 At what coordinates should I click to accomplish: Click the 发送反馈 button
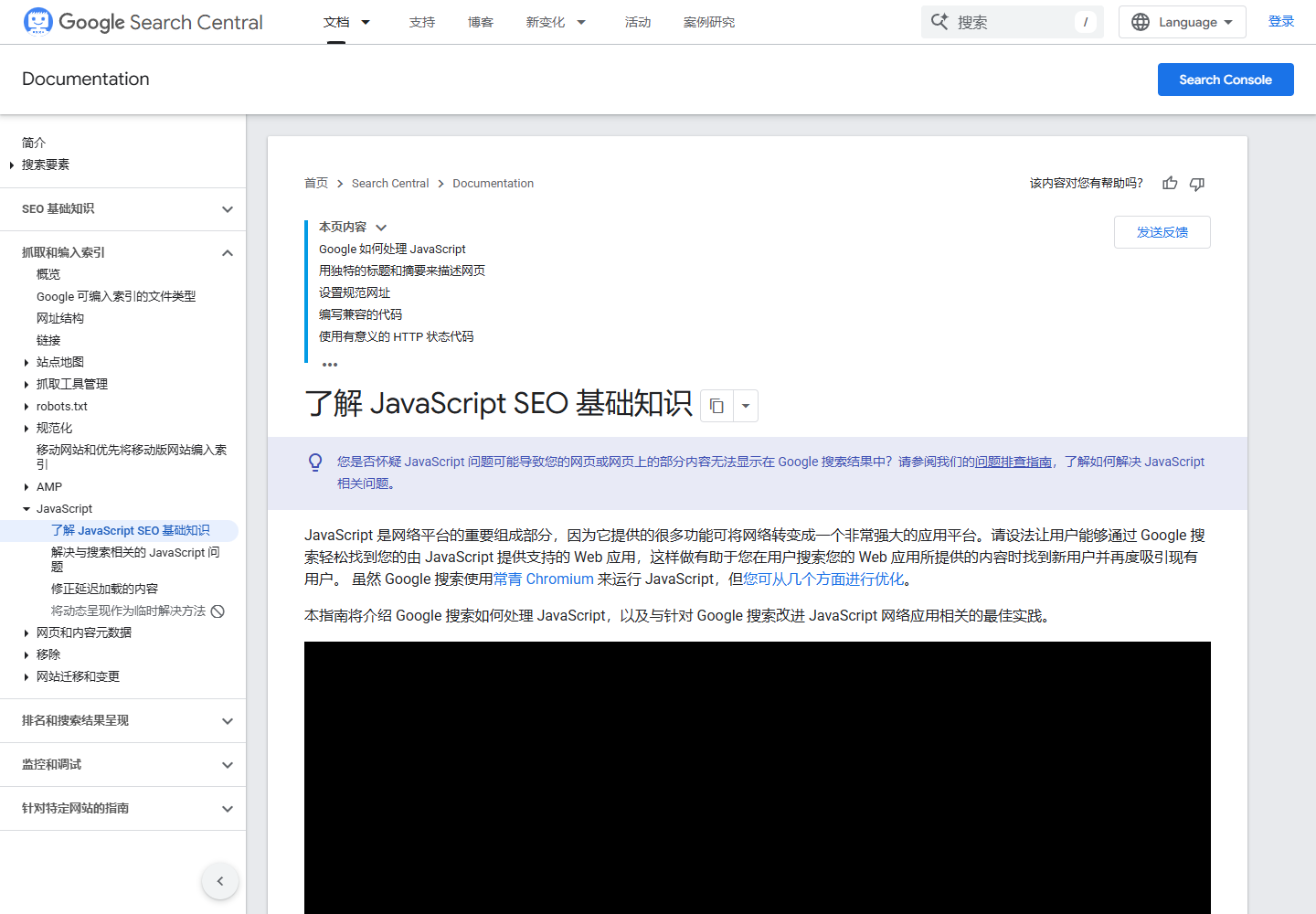(1162, 232)
